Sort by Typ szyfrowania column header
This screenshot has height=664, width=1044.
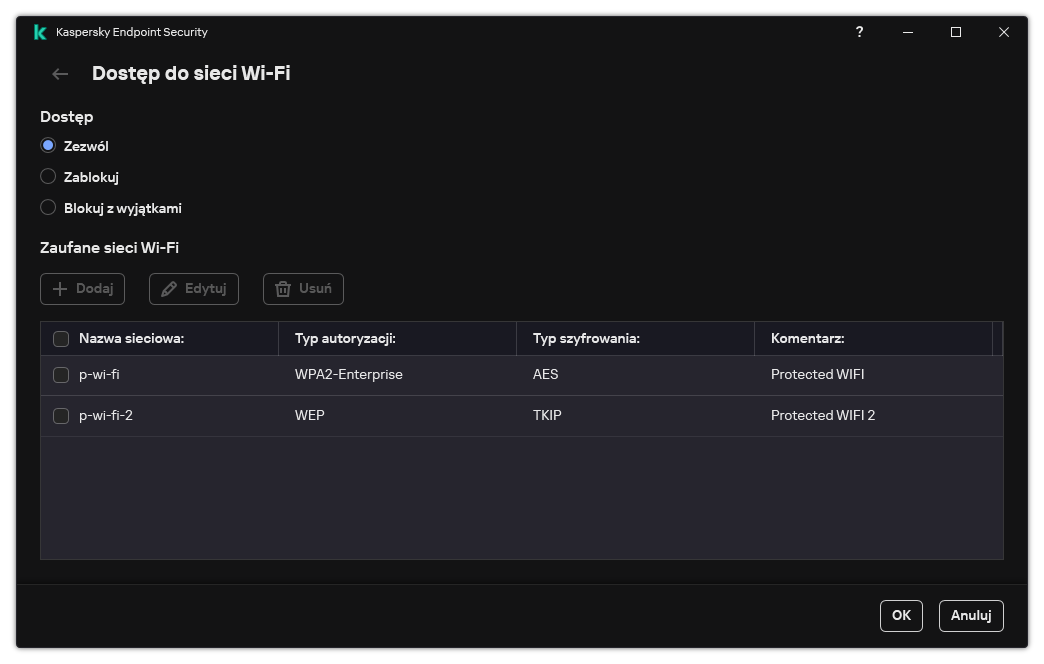[x=586, y=339]
